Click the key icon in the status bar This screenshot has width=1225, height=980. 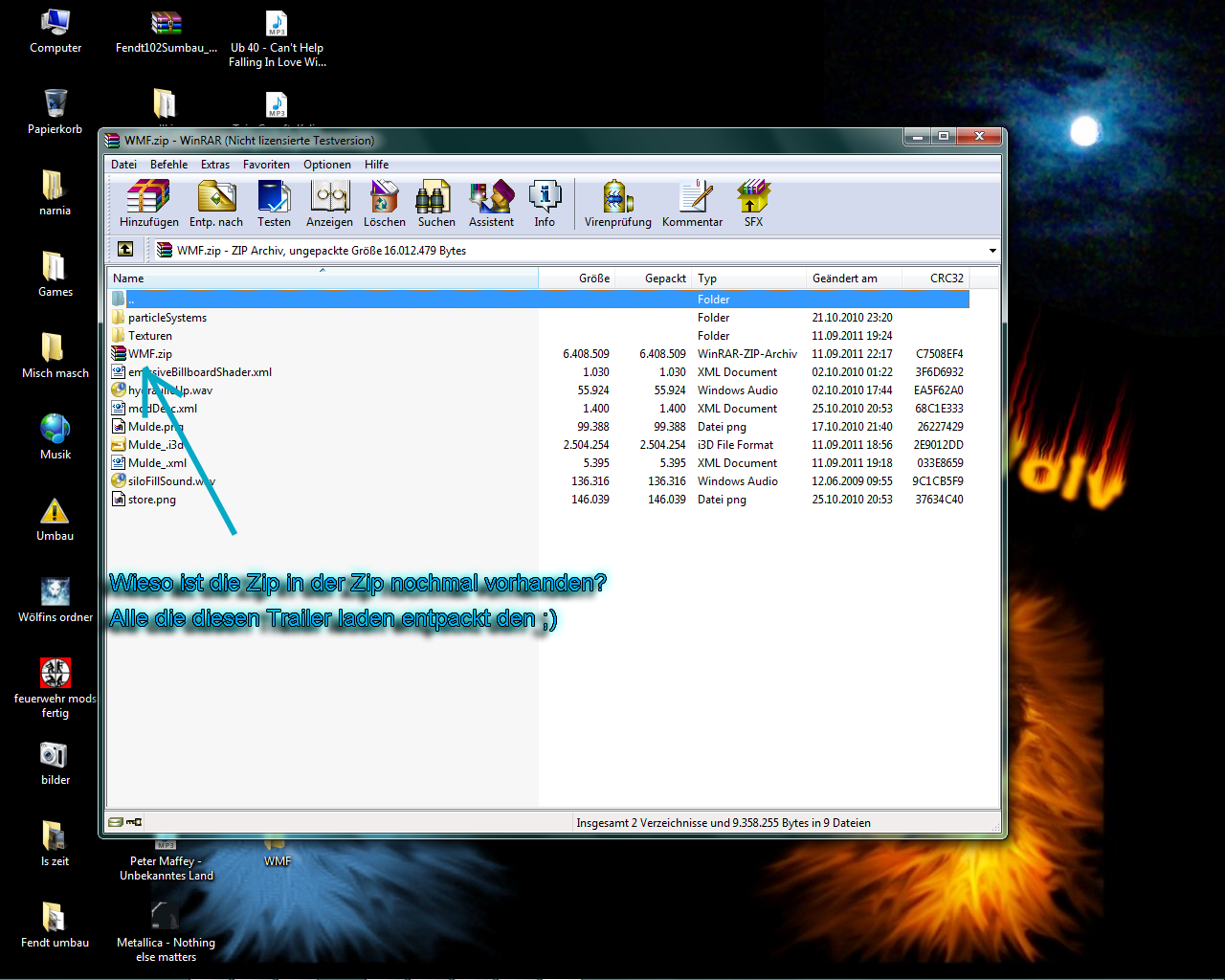[x=134, y=822]
